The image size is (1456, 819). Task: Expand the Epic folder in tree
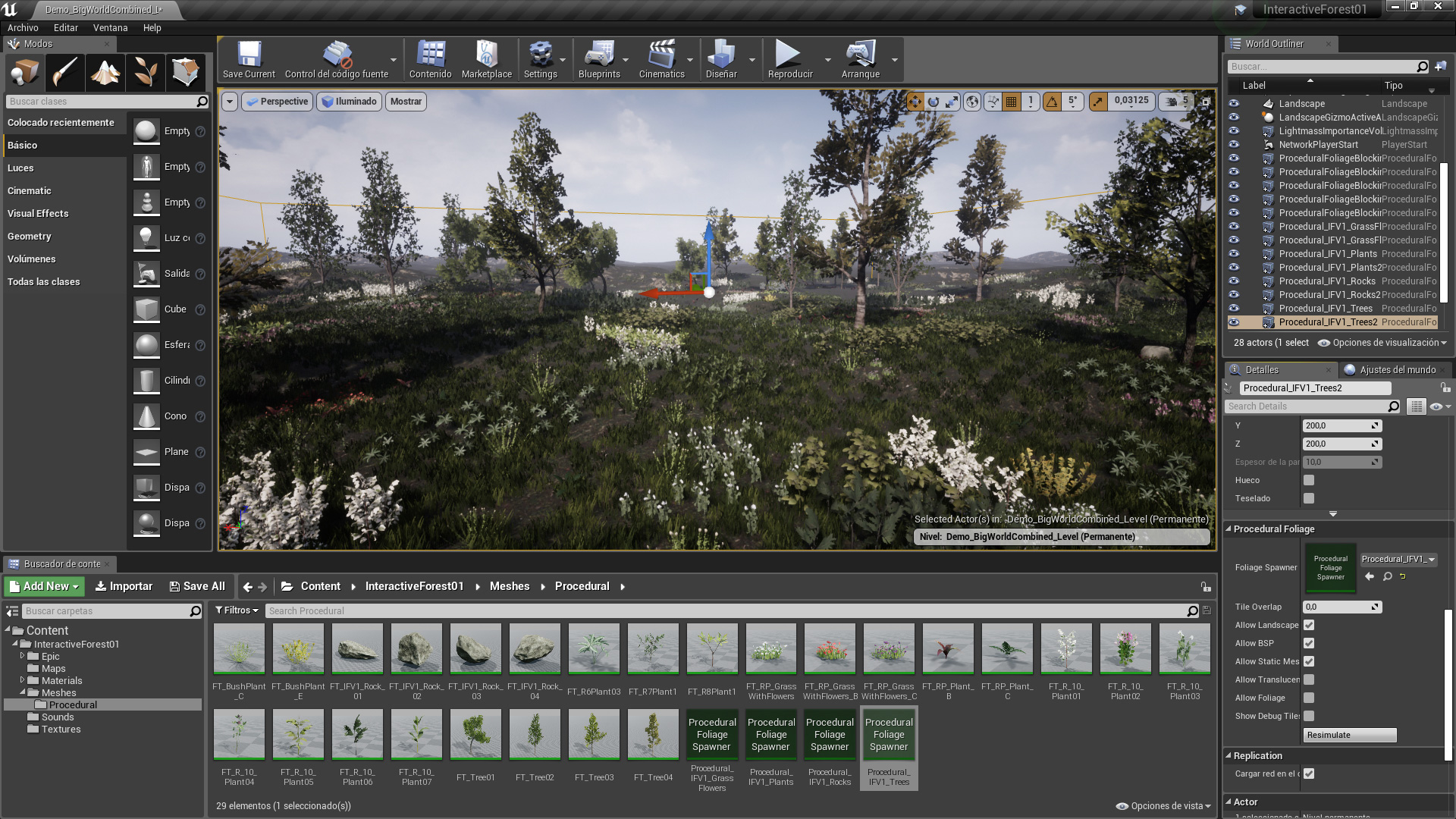coord(23,657)
